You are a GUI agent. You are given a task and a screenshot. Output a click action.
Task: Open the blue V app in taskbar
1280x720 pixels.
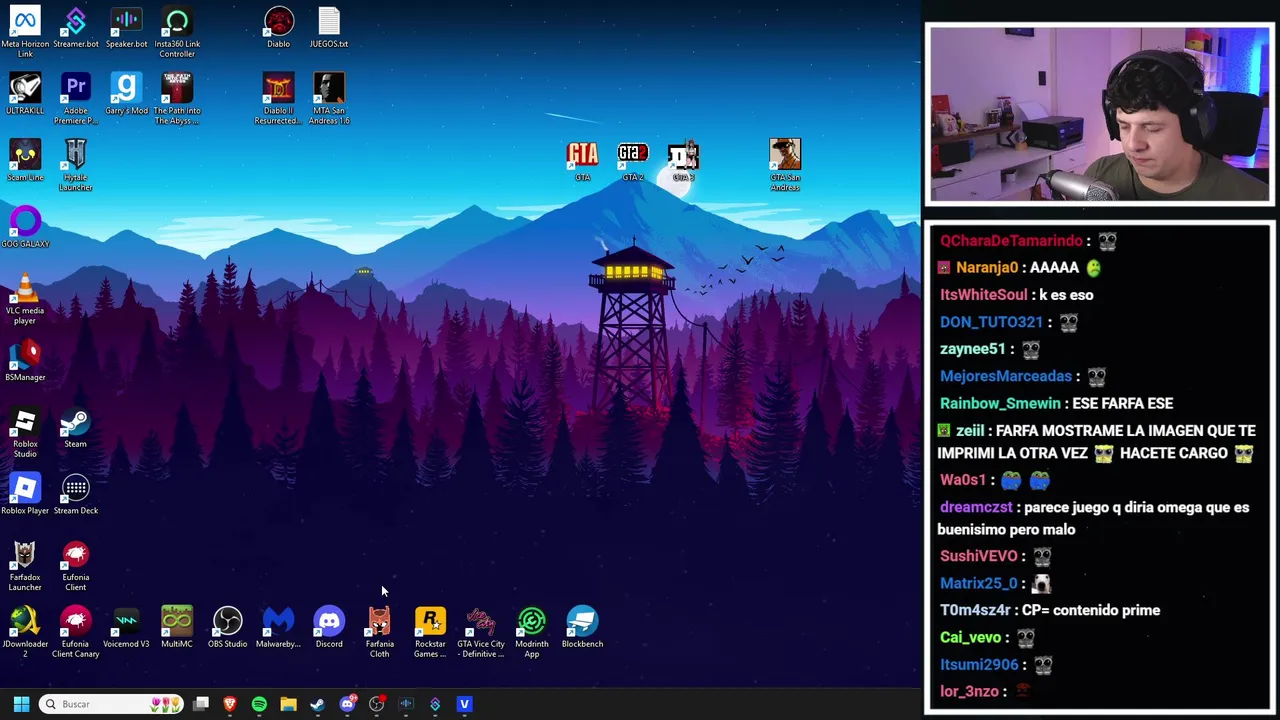tap(464, 704)
